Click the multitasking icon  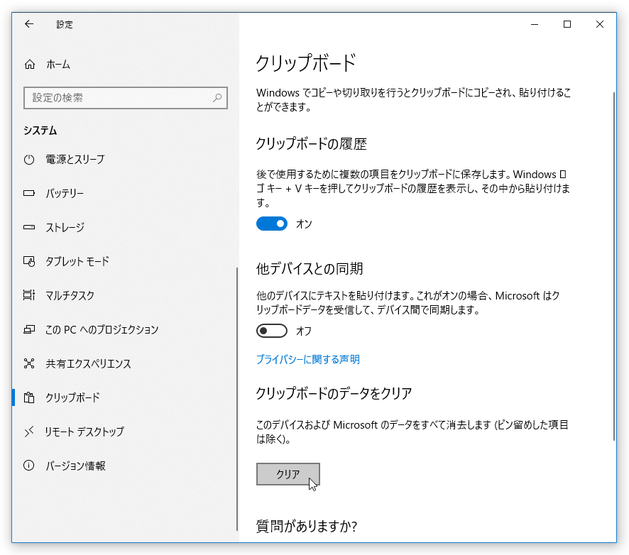pos(29,296)
